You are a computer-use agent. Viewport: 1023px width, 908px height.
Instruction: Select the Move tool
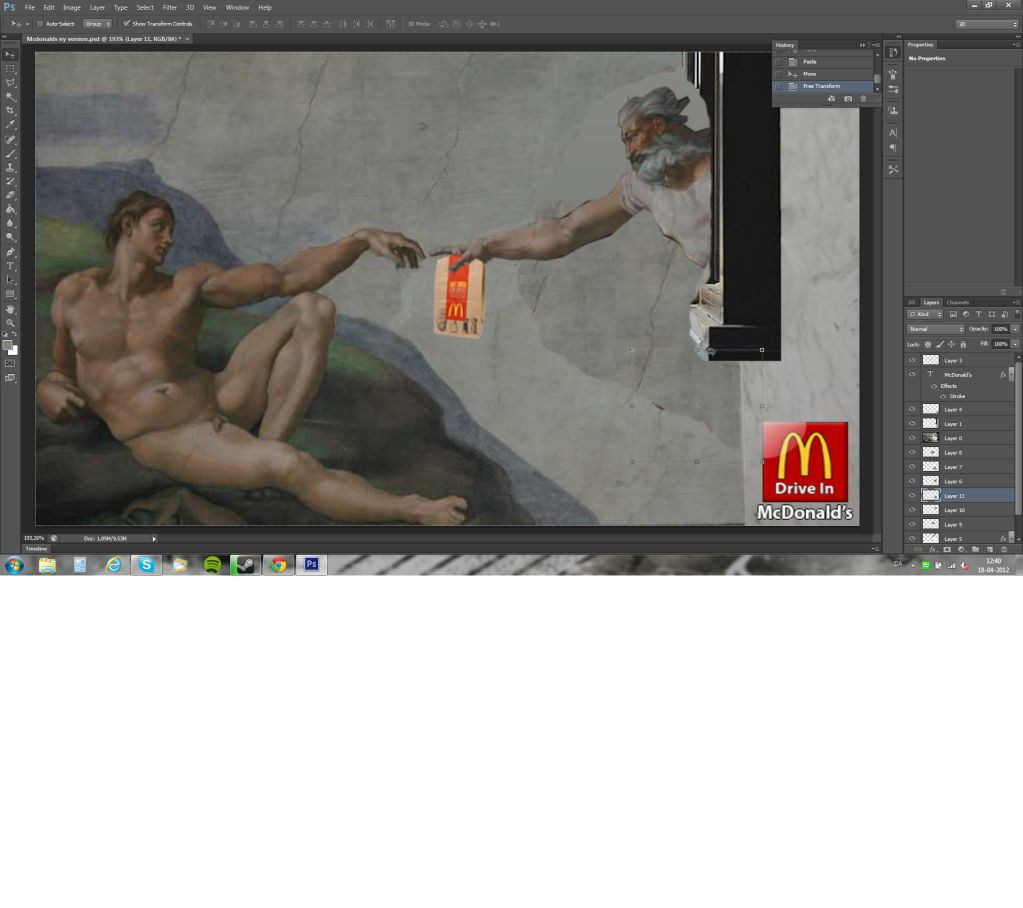pos(10,54)
